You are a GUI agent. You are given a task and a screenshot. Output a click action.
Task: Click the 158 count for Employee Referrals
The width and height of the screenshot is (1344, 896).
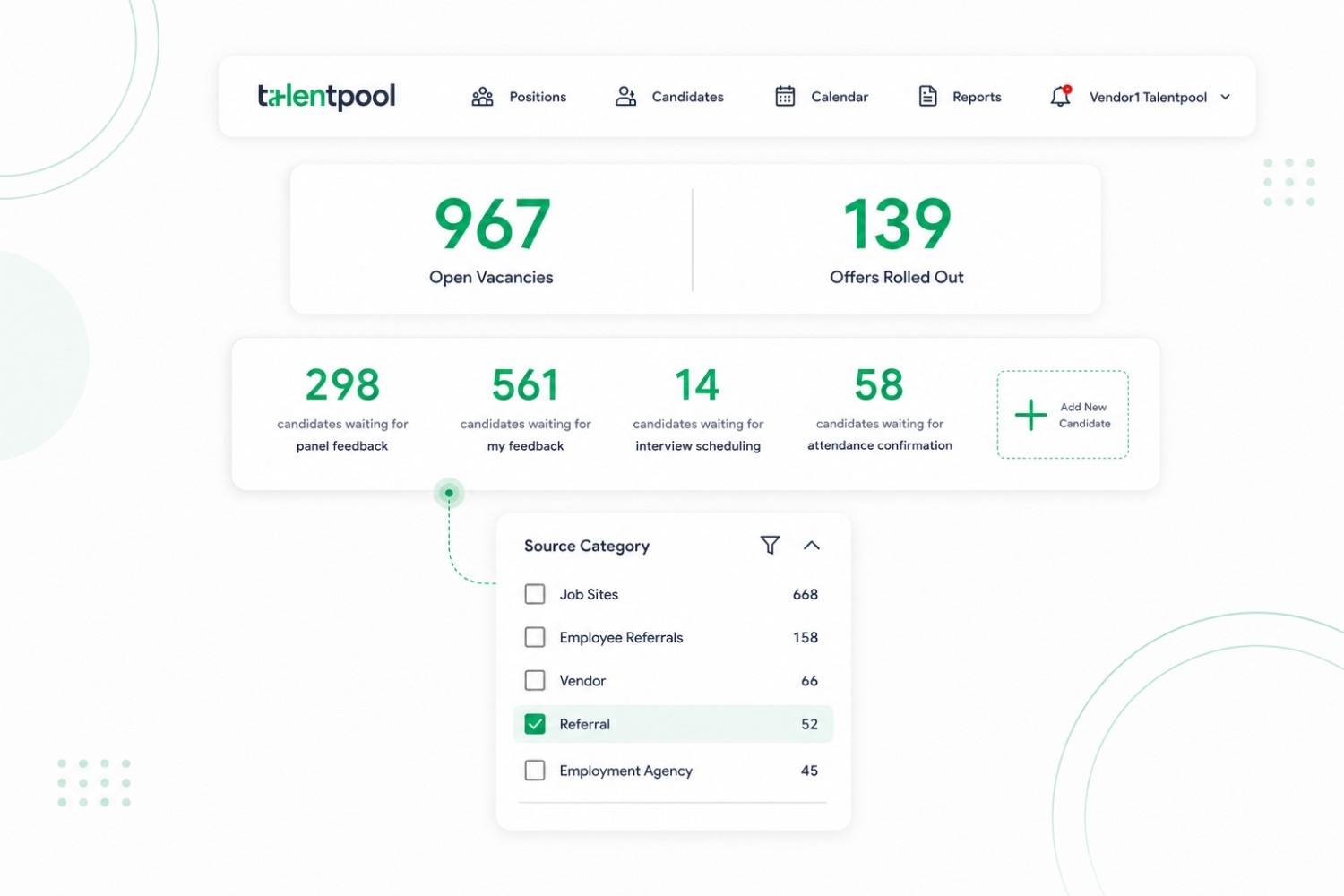click(806, 637)
